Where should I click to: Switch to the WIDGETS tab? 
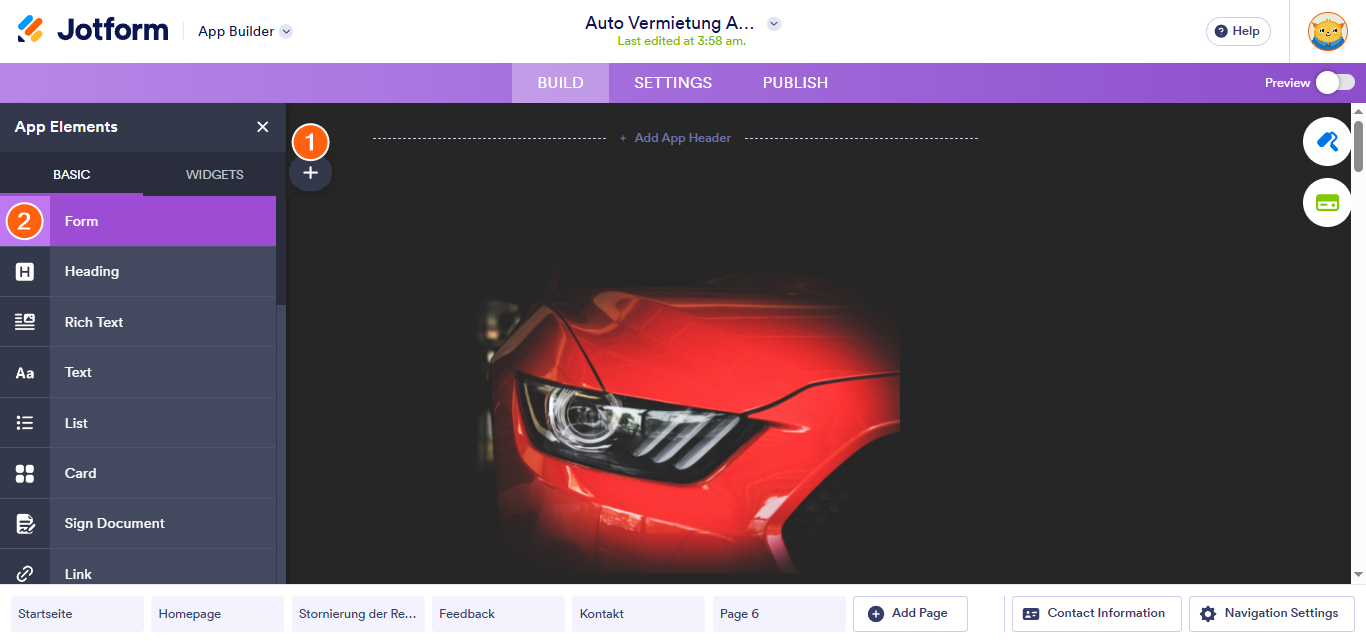click(x=214, y=175)
